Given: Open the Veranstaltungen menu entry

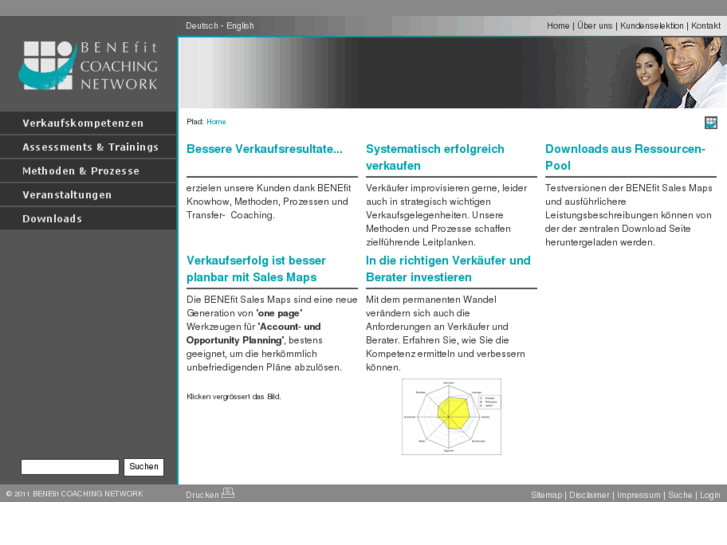Looking at the screenshot, I should pos(88,195).
